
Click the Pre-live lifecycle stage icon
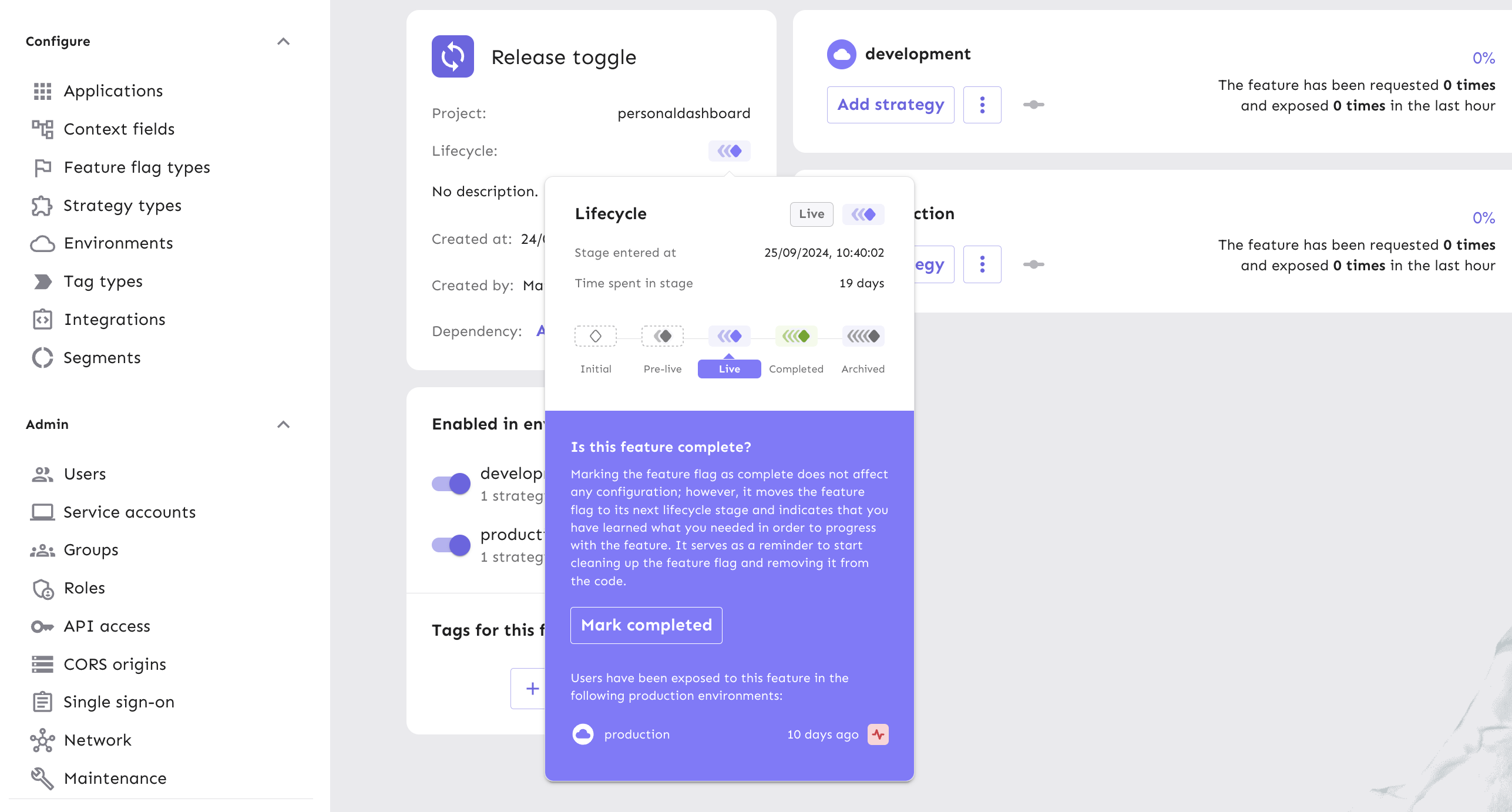tap(662, 336)
